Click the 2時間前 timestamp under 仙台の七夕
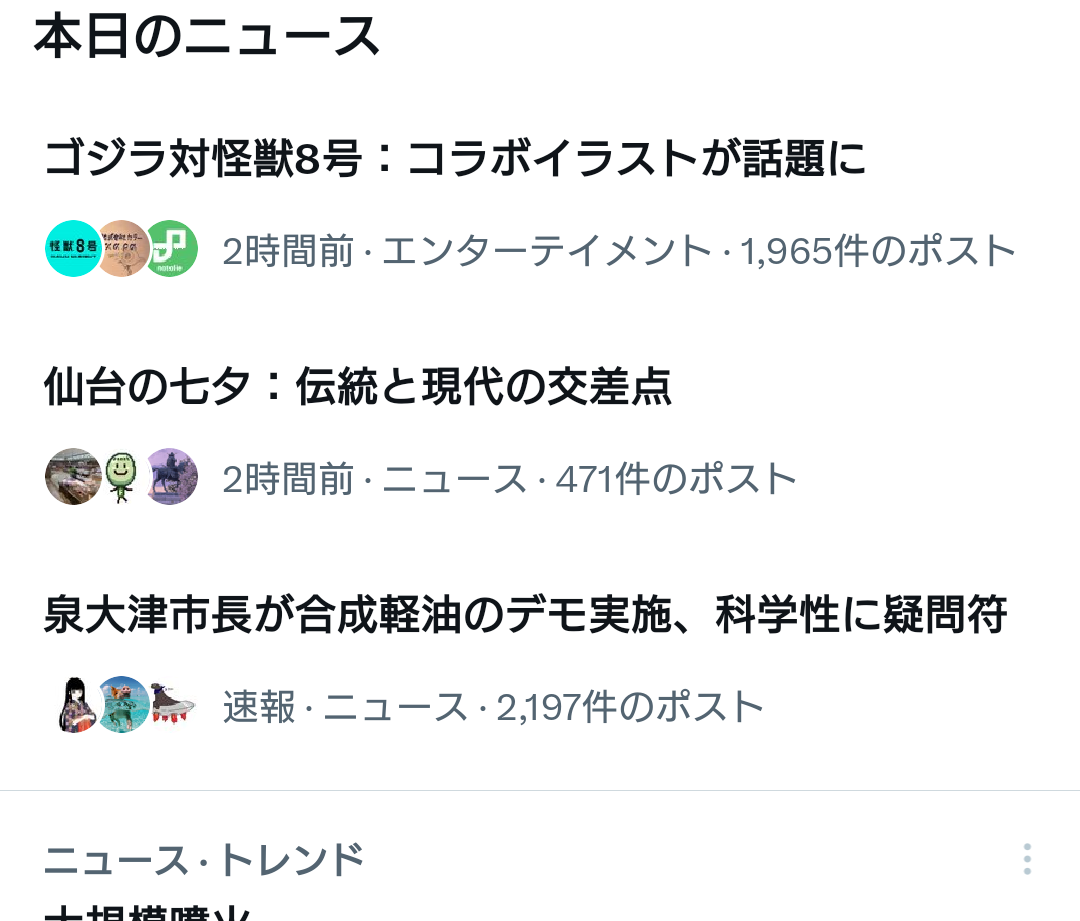 [288, 479]
